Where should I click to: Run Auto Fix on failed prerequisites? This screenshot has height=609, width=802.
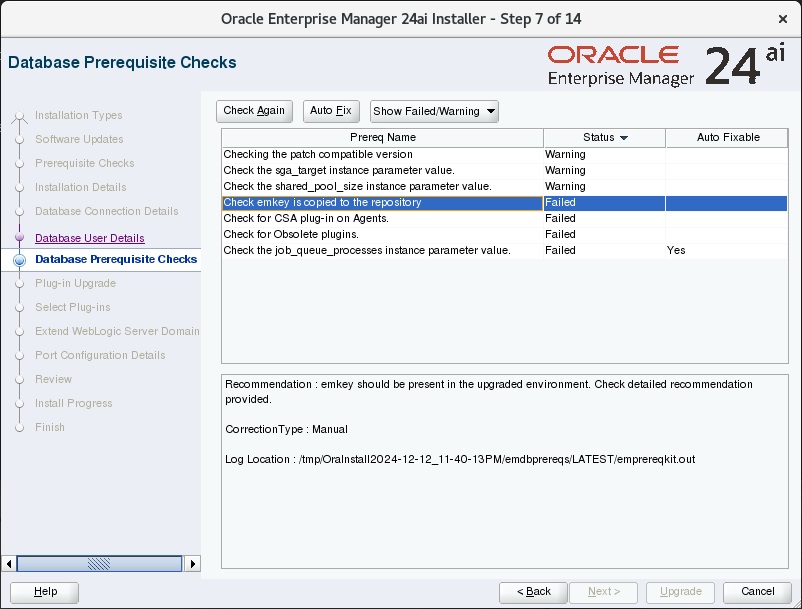click(x=331, y=111)
